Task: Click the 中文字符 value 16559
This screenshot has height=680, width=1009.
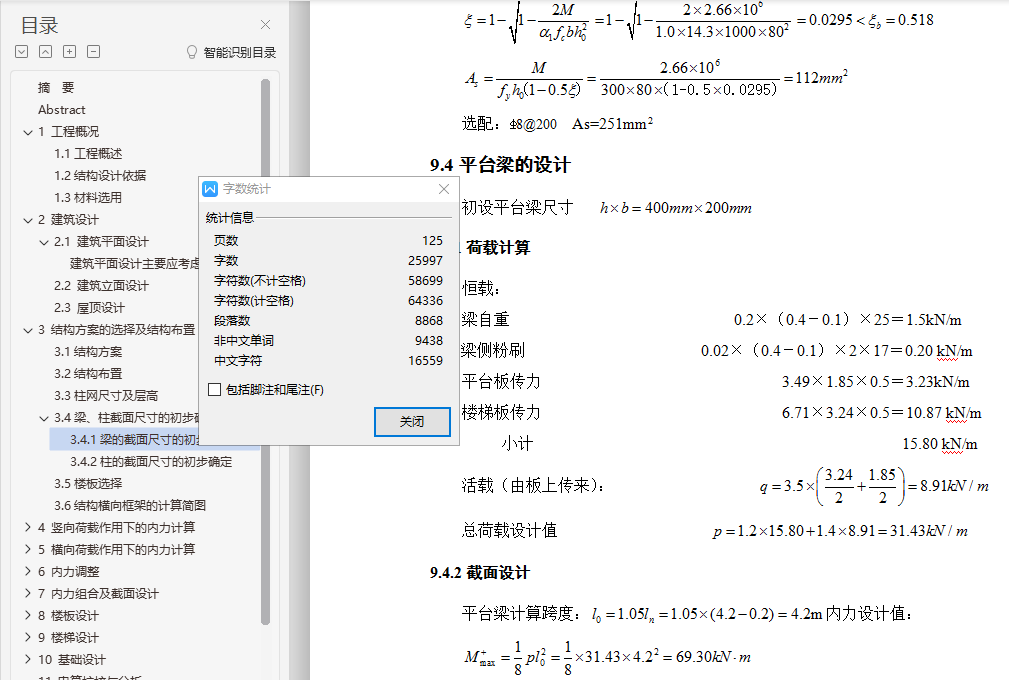Action: pyautogui.click(x=425, y=360)
